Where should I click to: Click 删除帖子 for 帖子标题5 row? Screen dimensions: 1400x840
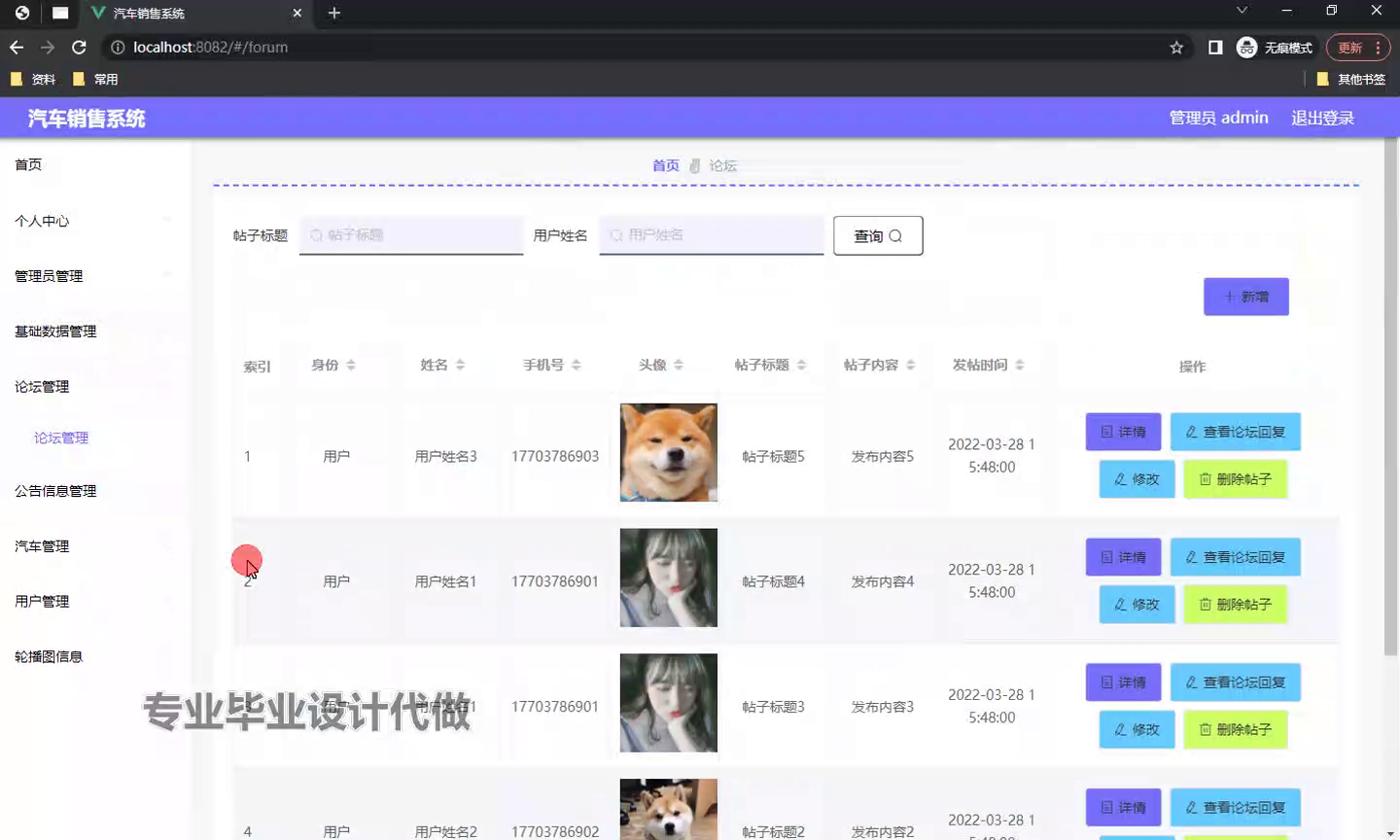[x=1235, y=479]
